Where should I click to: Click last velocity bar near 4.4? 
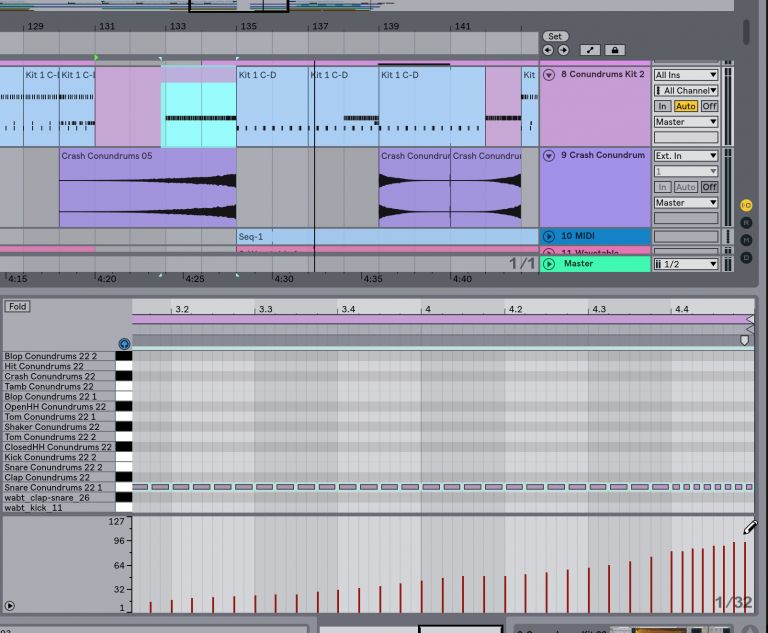745,577
